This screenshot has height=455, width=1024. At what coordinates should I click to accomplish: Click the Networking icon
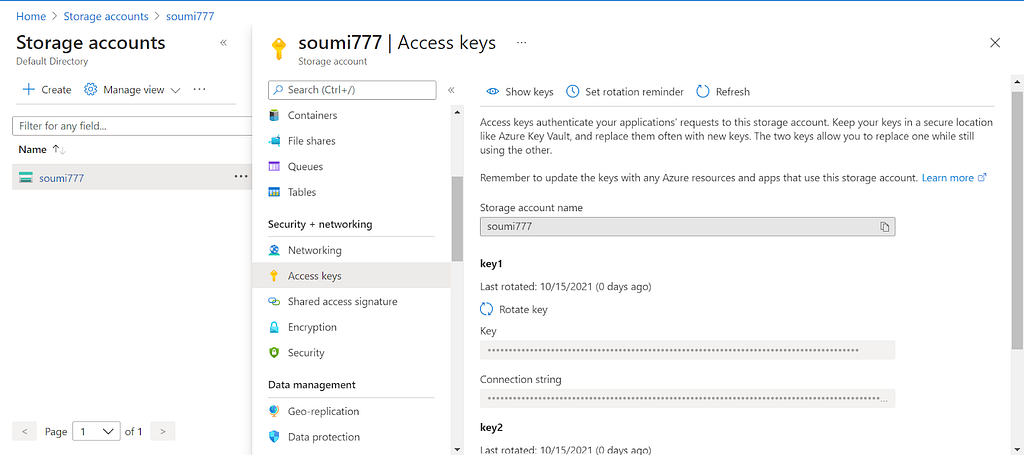pyautogui.click(x=274, y=250)
